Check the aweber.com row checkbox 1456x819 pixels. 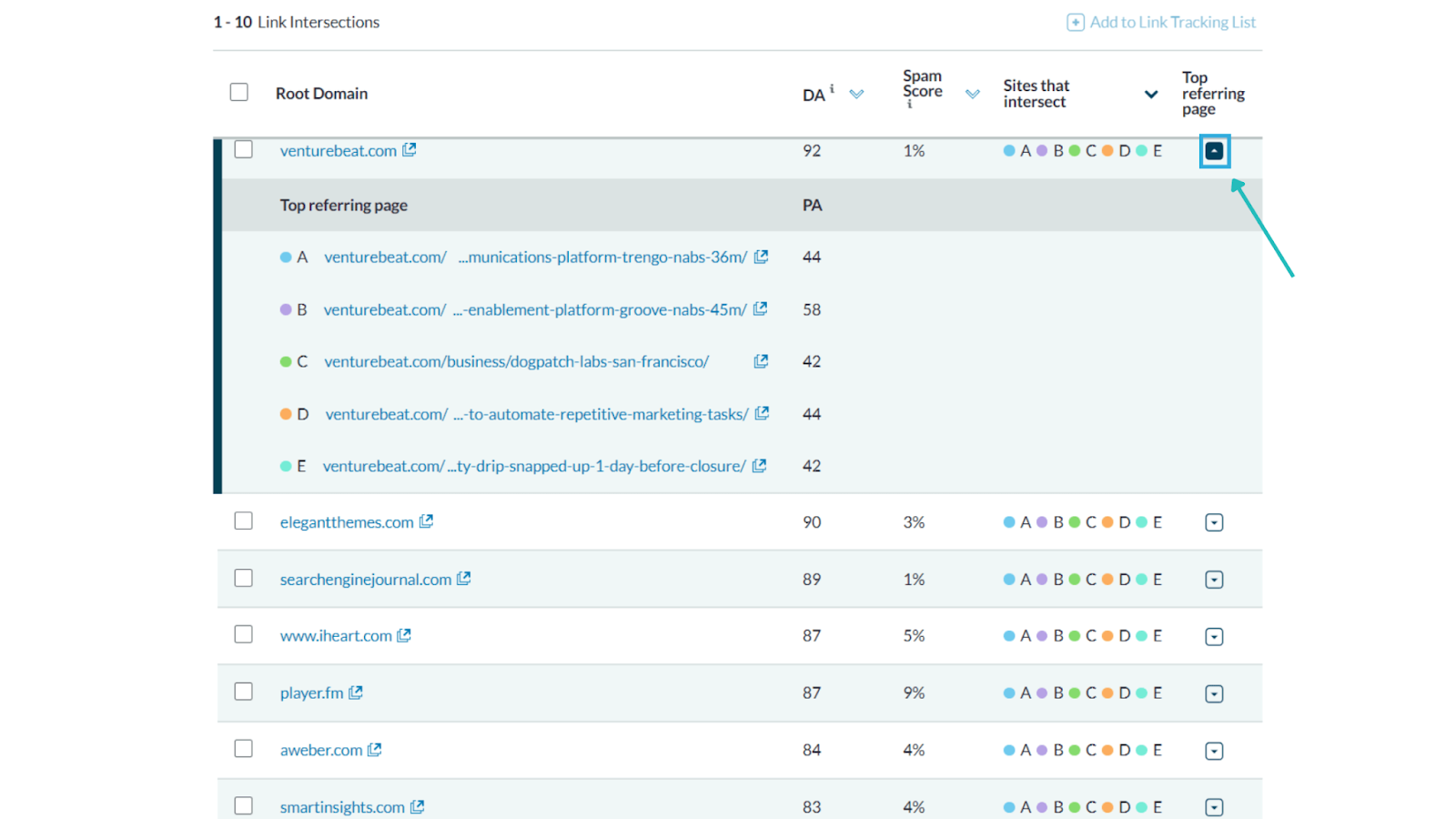244,748
